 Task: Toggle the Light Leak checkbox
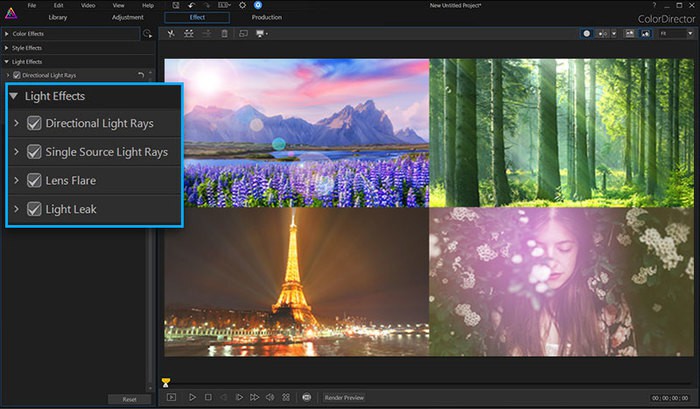[x=34, y=209]
